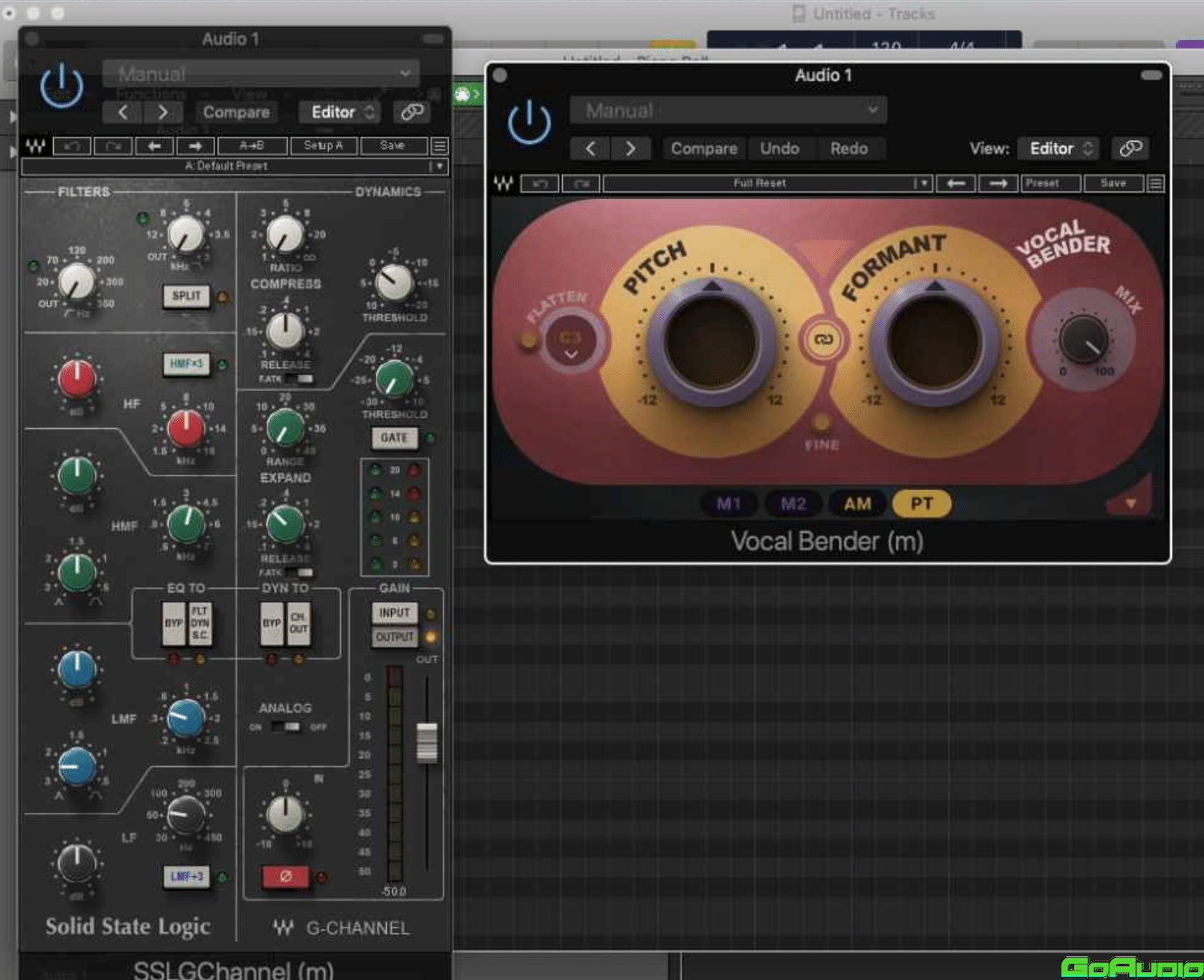Image resolution: width=1204 pixels, height=980 pixels.
Task: Enable the SPLIT filter button
Action: click(186, 296)
